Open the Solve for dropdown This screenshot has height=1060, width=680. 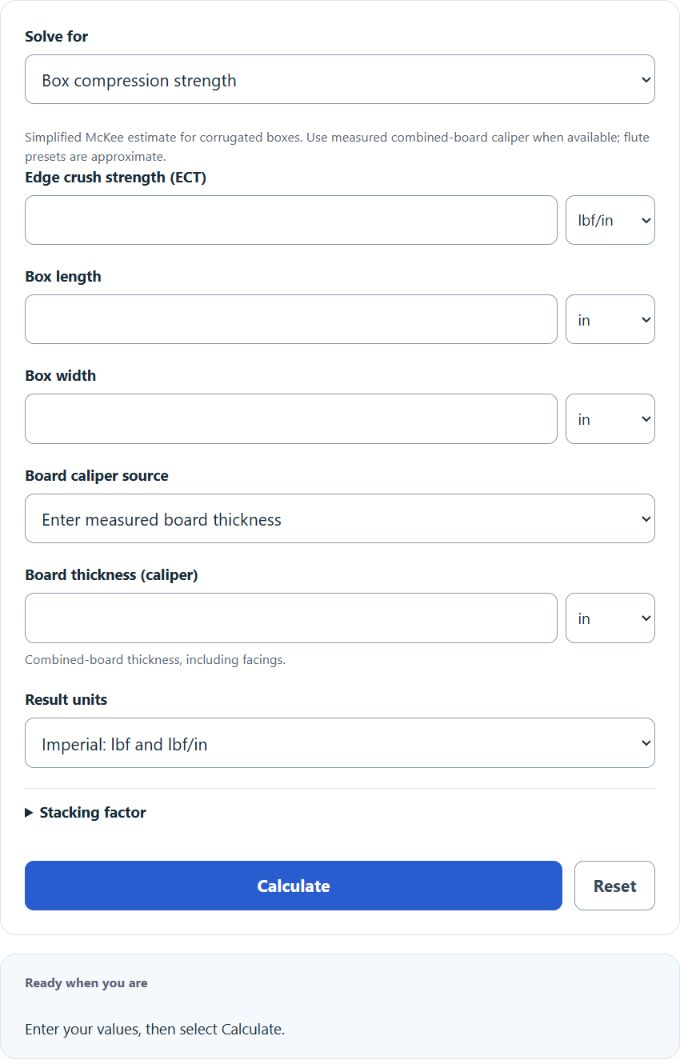point(339,79)
